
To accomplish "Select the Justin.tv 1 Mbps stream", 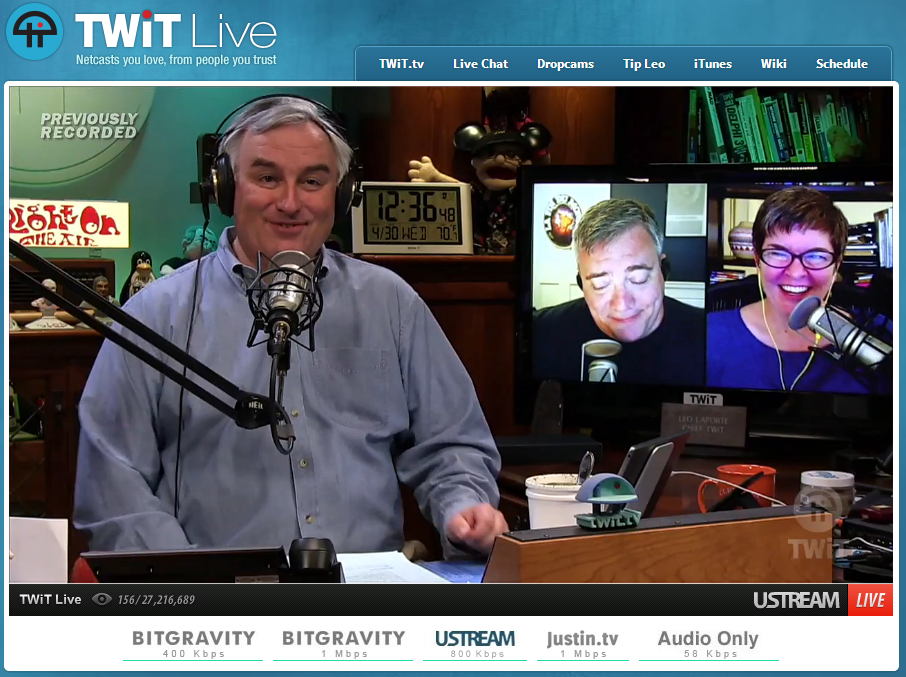I will (582, 643).
